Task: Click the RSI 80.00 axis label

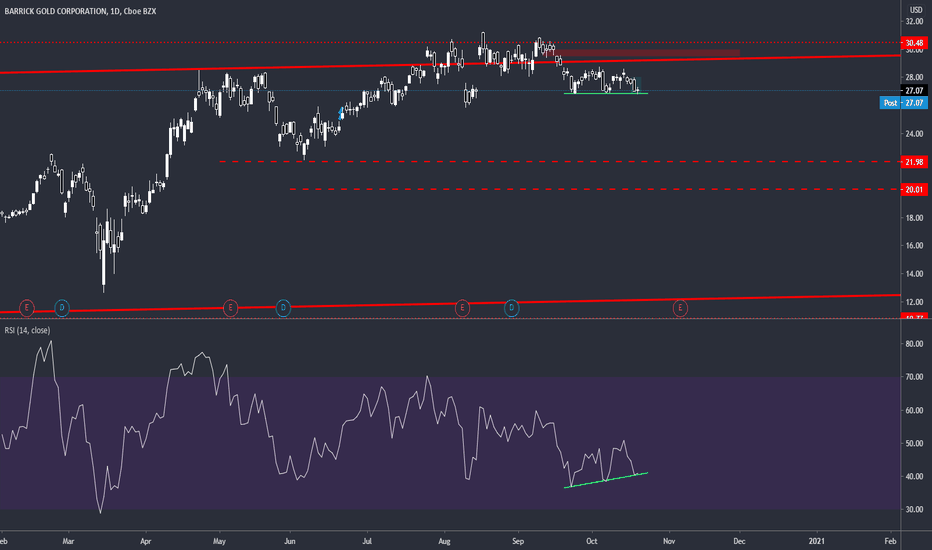Action: click(914, 344)
